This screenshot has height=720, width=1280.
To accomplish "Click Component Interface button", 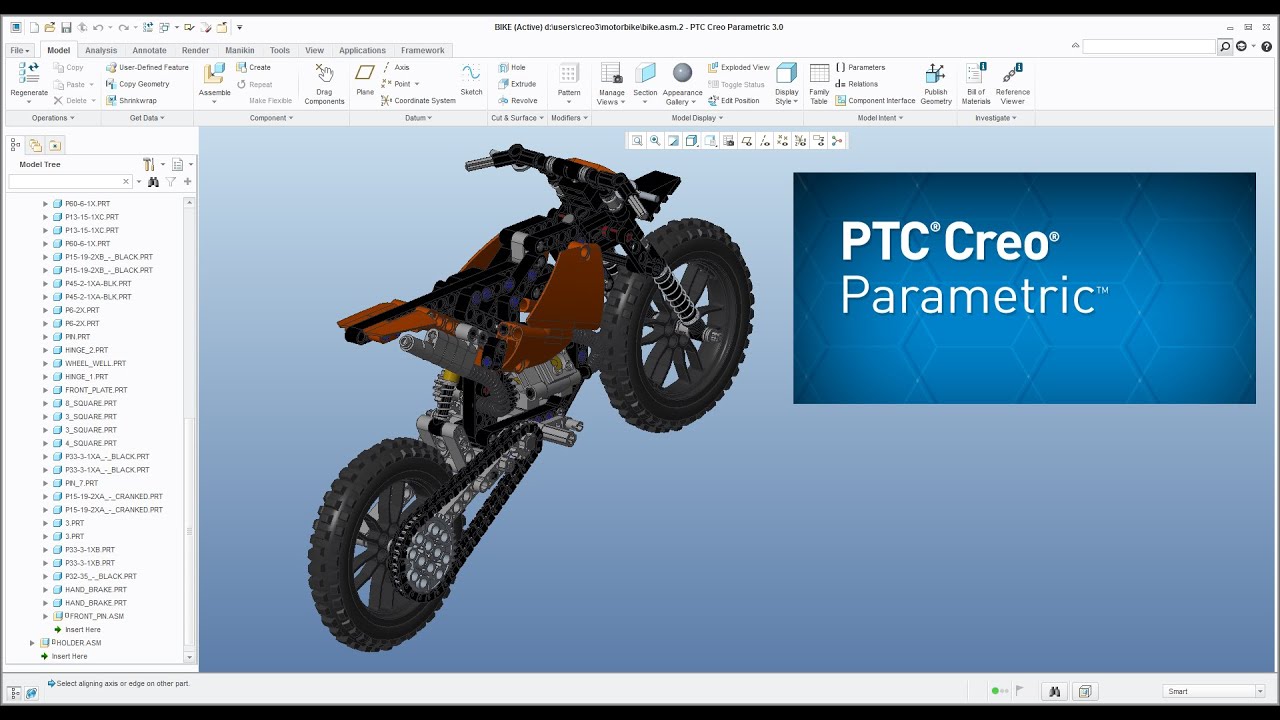I will click(x=875, y=100).
